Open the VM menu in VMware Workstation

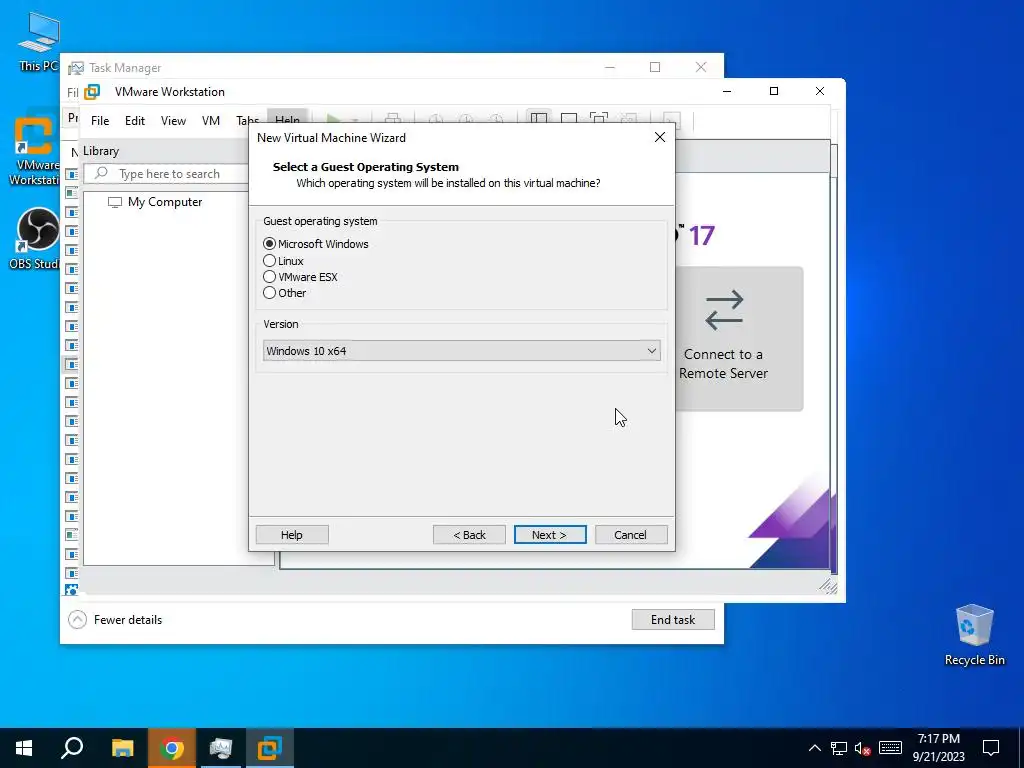210,121
